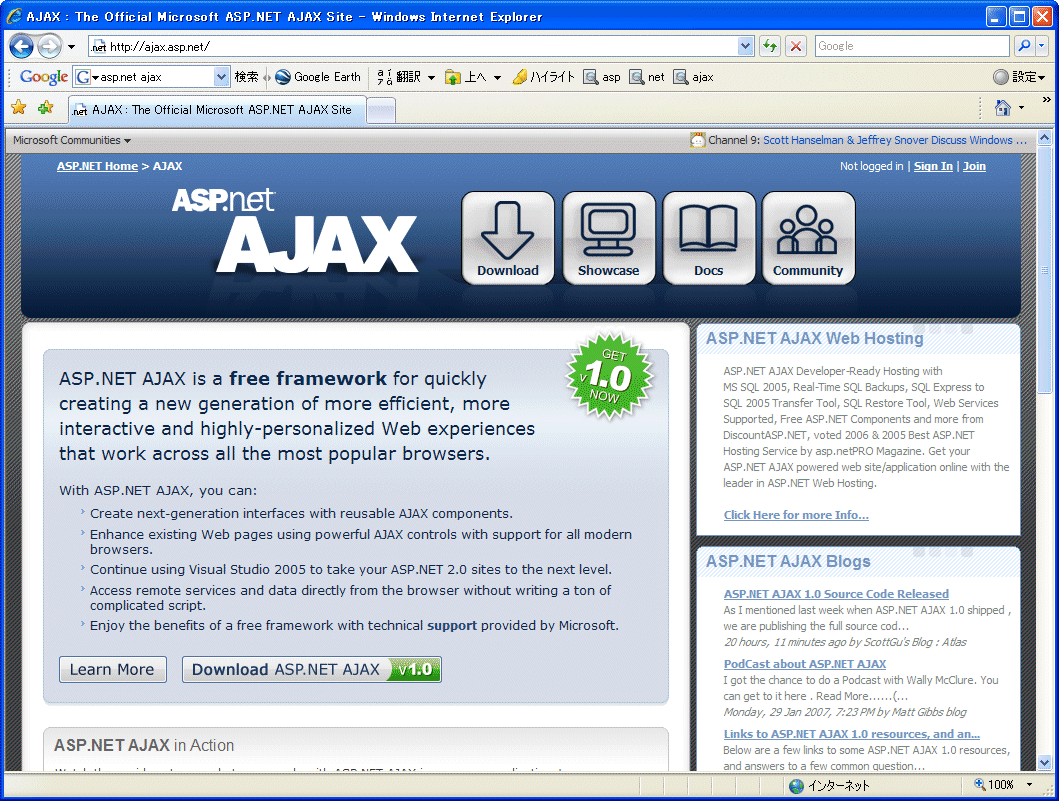The image size is (1059, 801).
Task: Refresh the page with the green arrows icon
Action: pyautogui.click(x=770, y=47)
